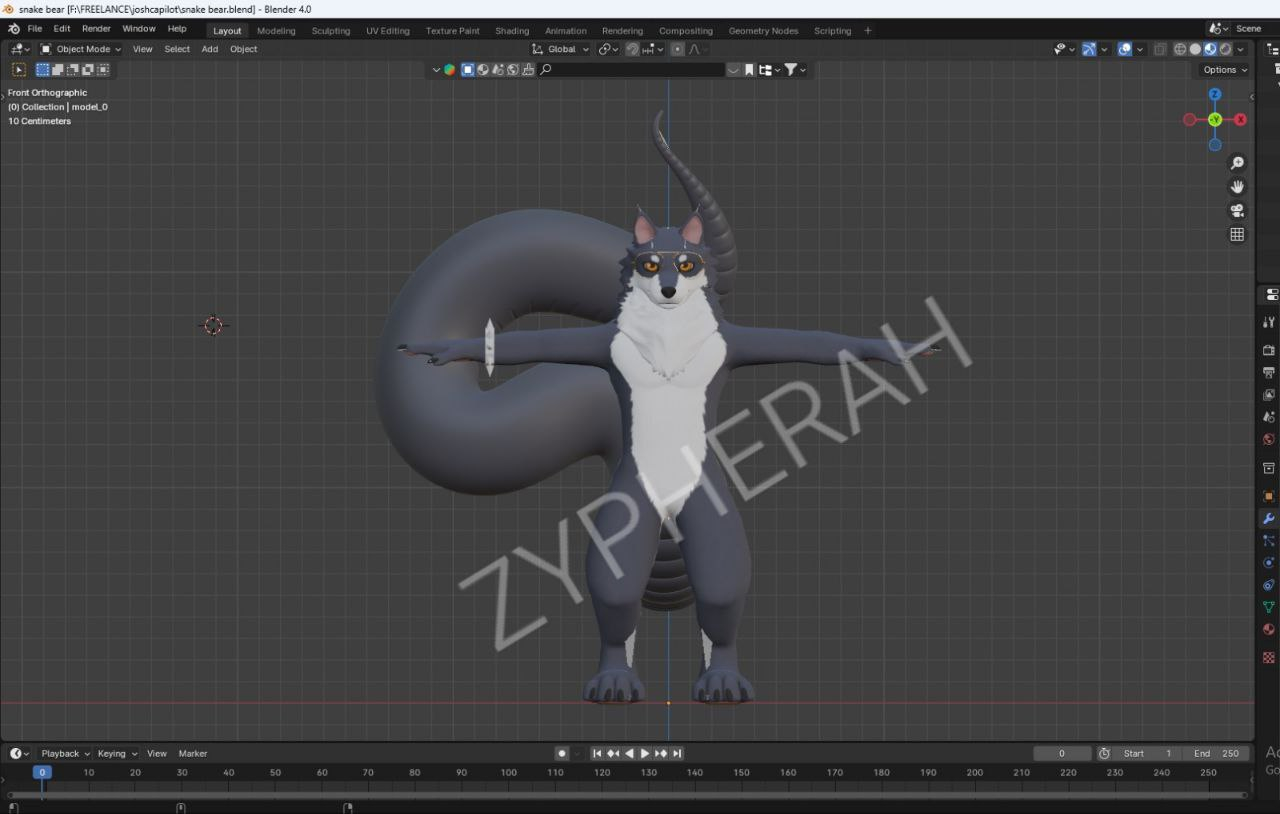Open the Texture checkerboard properties tab

1269,658
